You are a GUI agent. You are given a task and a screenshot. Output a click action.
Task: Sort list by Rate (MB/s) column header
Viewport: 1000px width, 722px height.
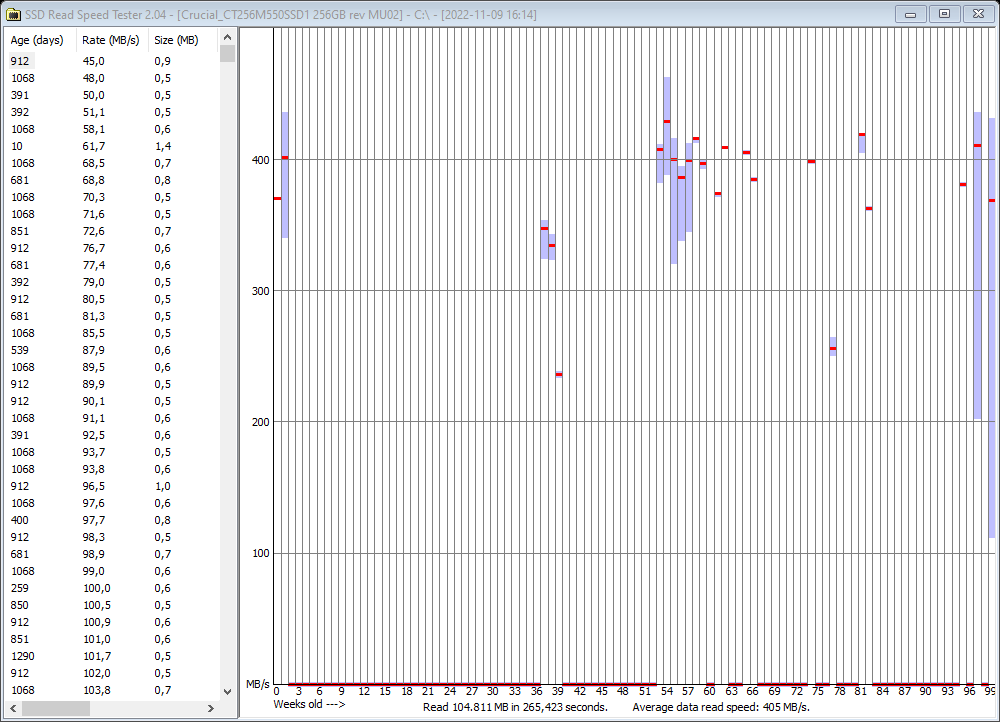click(x=112, y=40)
